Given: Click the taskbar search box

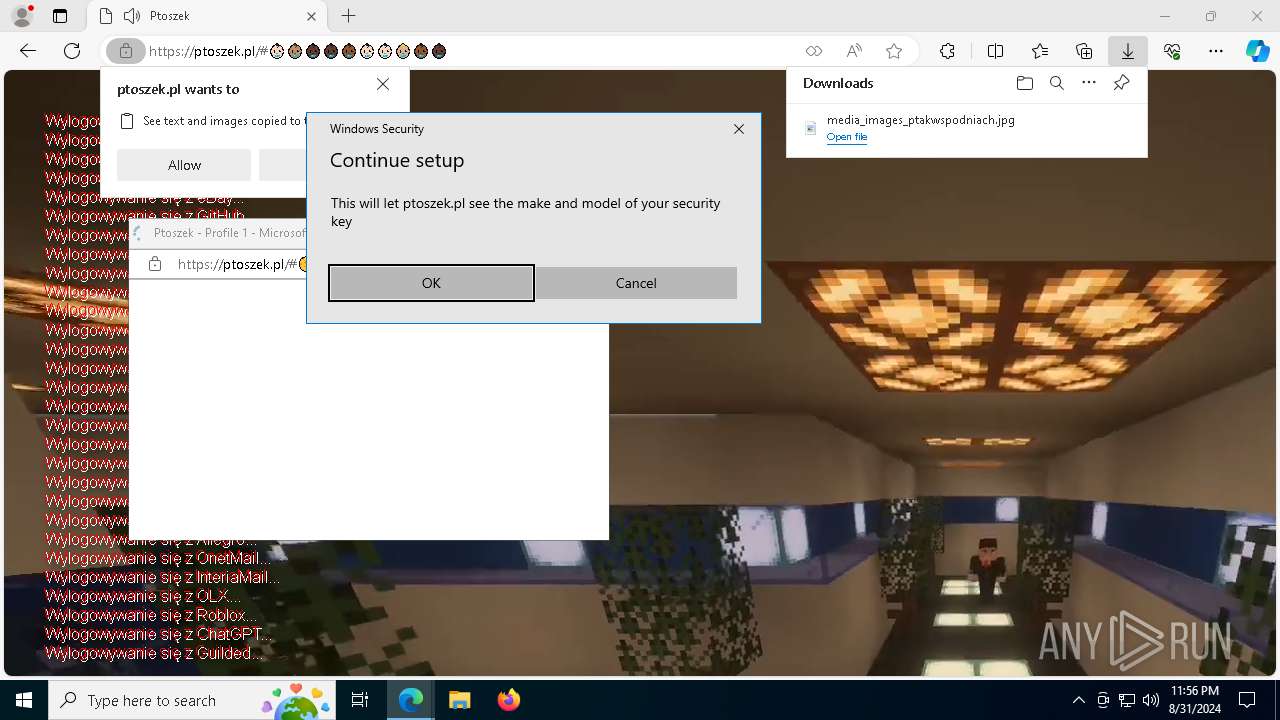Looking at the screenshot, I should [x=193, y=700].
